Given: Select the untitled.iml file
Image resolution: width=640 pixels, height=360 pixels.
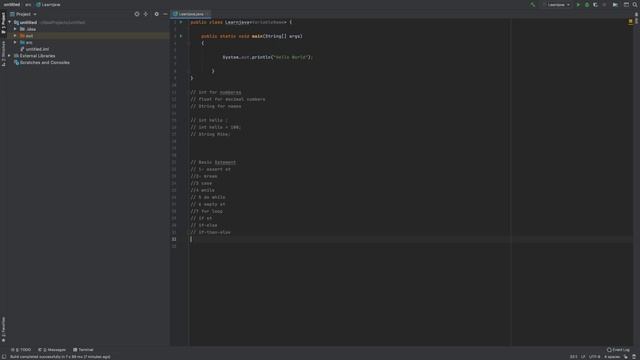Looking at the screenshot, I should tap(34, 49).
